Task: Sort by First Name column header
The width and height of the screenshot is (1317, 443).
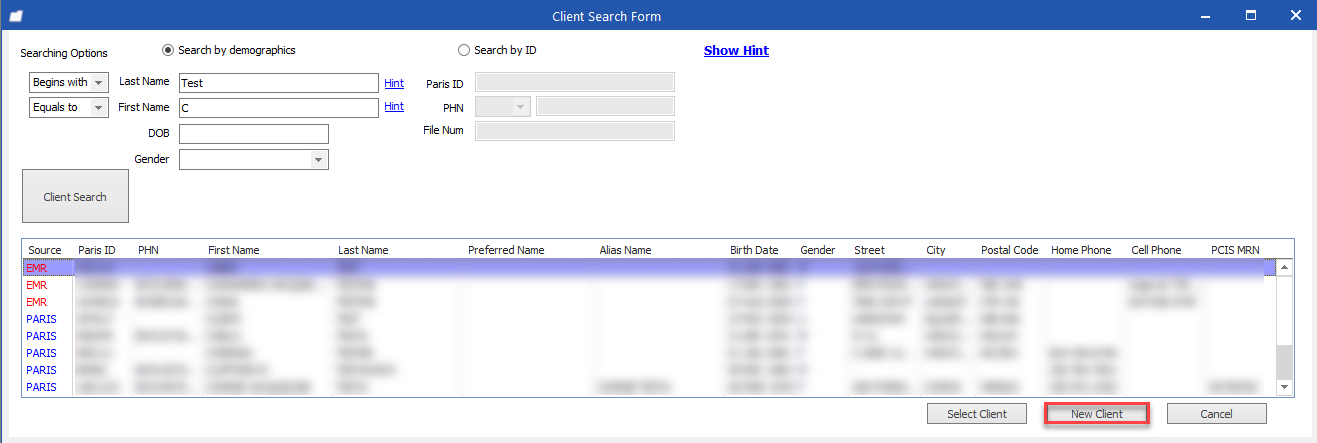Action: 234,250
